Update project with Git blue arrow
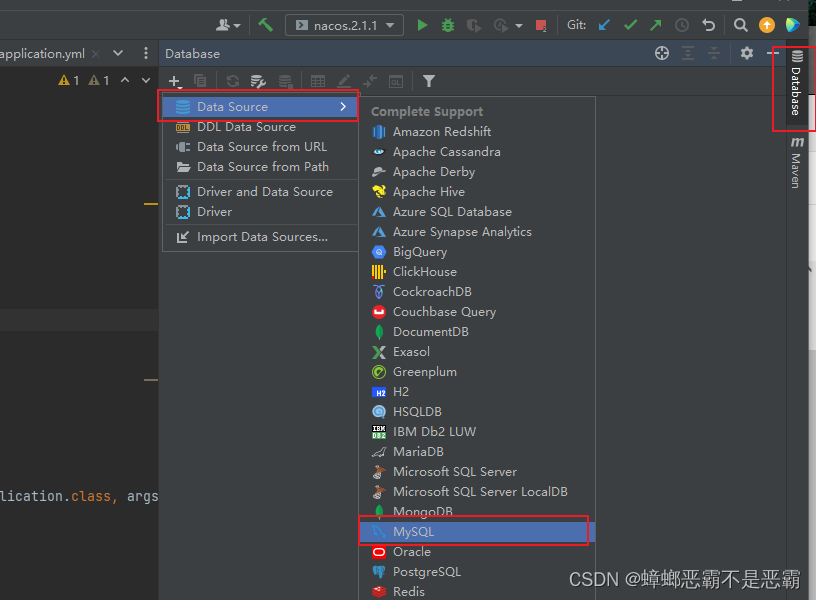Viewport: 816px width, 600px height. (604, 25)
